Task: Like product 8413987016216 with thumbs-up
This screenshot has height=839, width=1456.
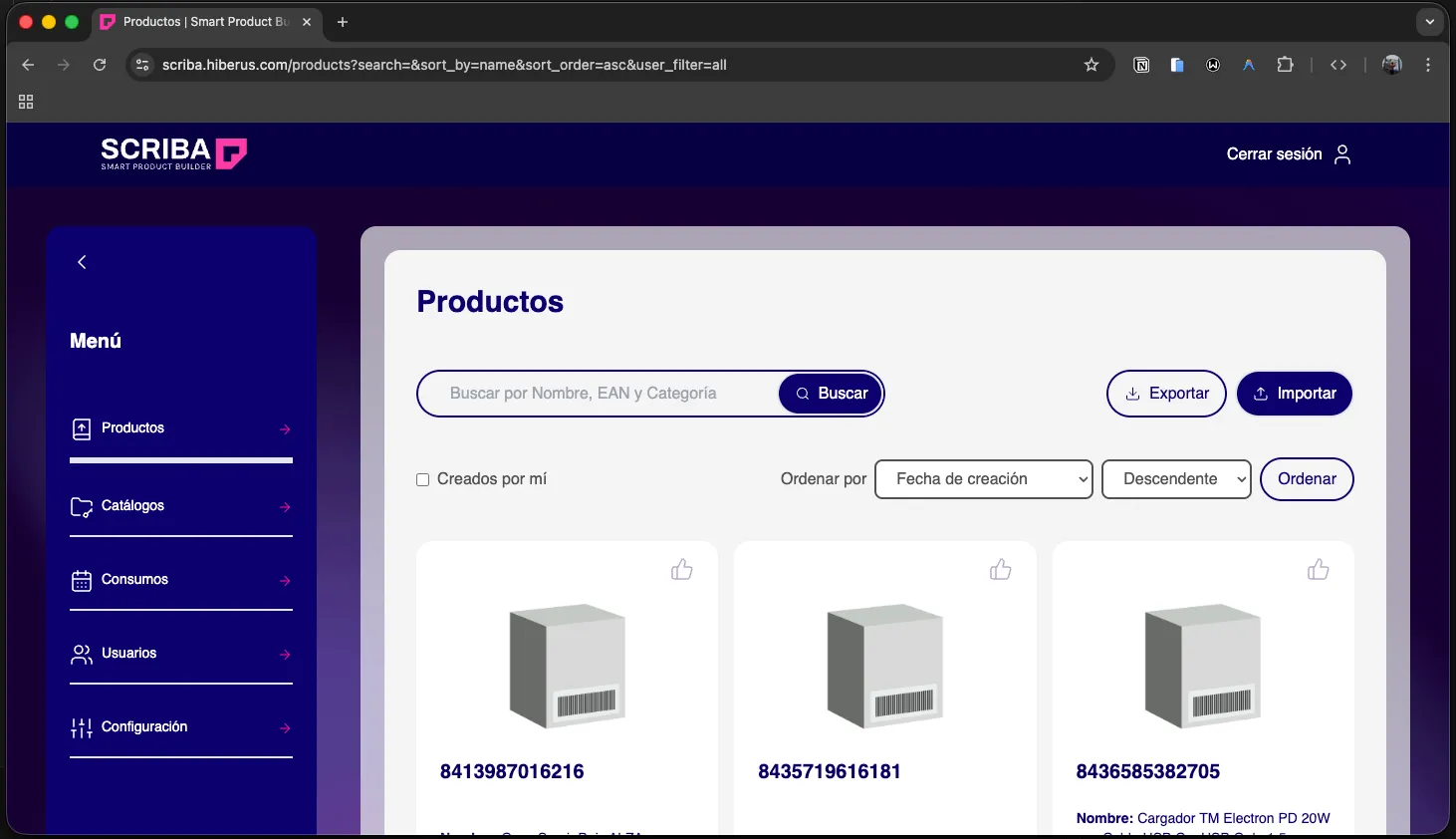Action: (682, 569)
